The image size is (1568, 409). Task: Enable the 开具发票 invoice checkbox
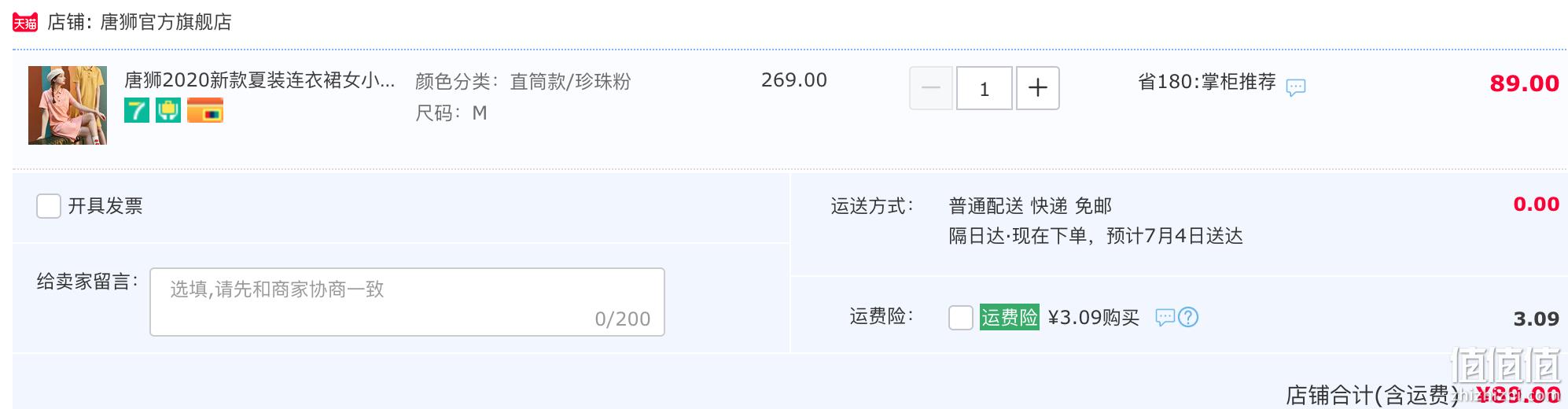(x=49, y=206)
